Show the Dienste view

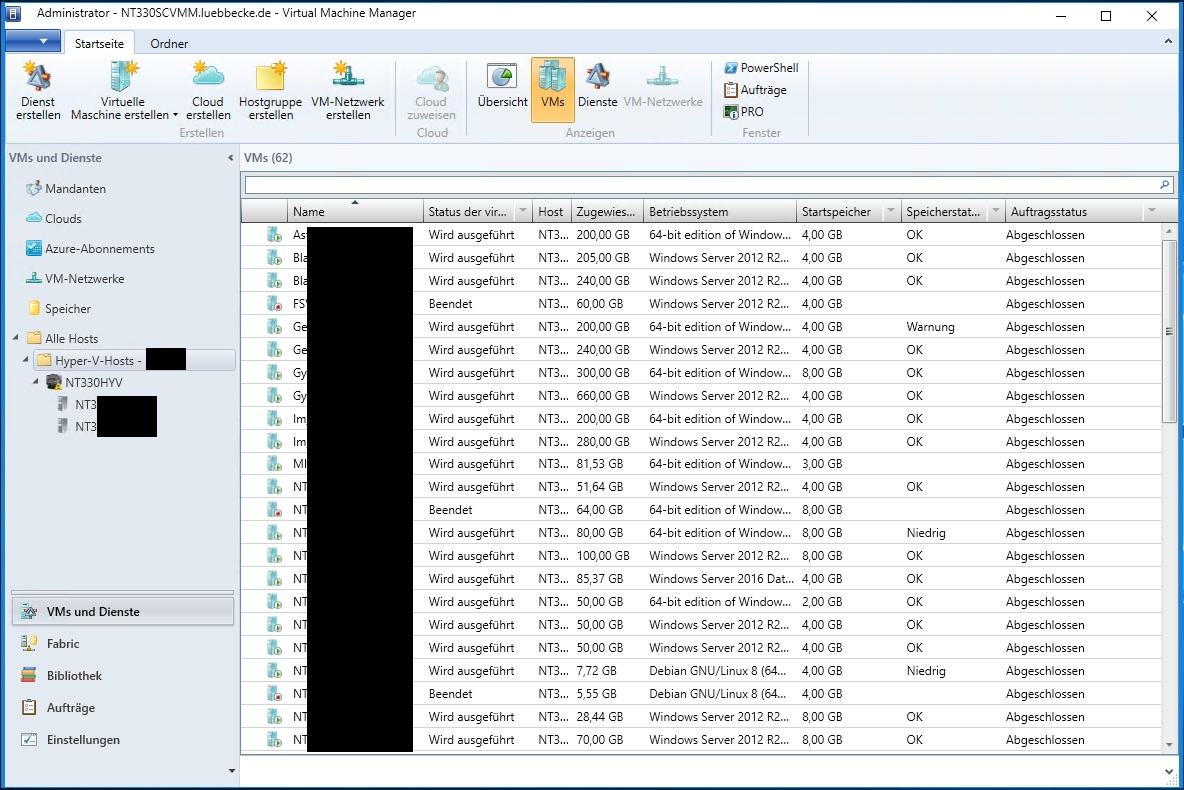(x=598, y=88)
